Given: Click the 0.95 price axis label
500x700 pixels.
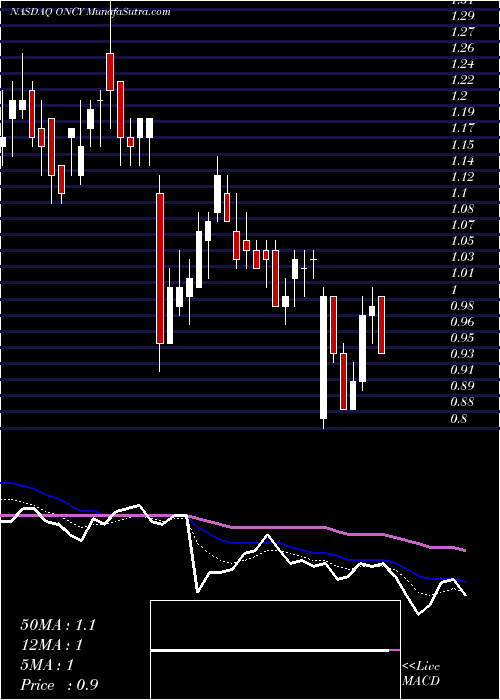Looking at the screenshot, I should 462,338.
